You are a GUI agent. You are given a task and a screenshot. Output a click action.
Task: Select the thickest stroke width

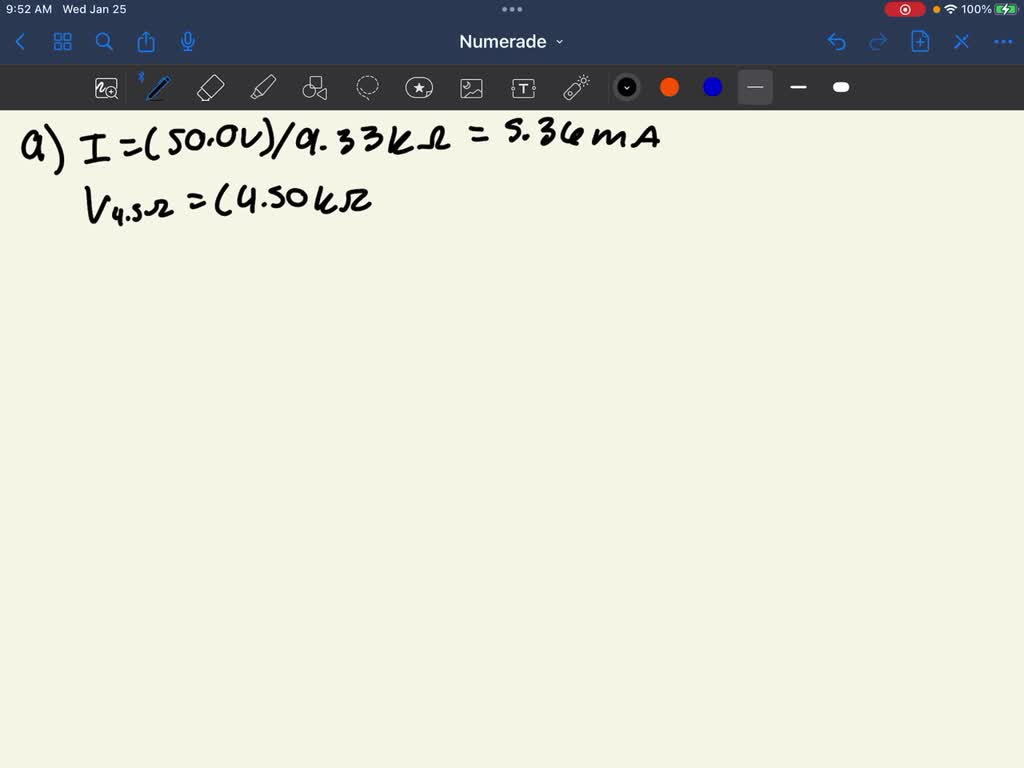pos(841,88)
